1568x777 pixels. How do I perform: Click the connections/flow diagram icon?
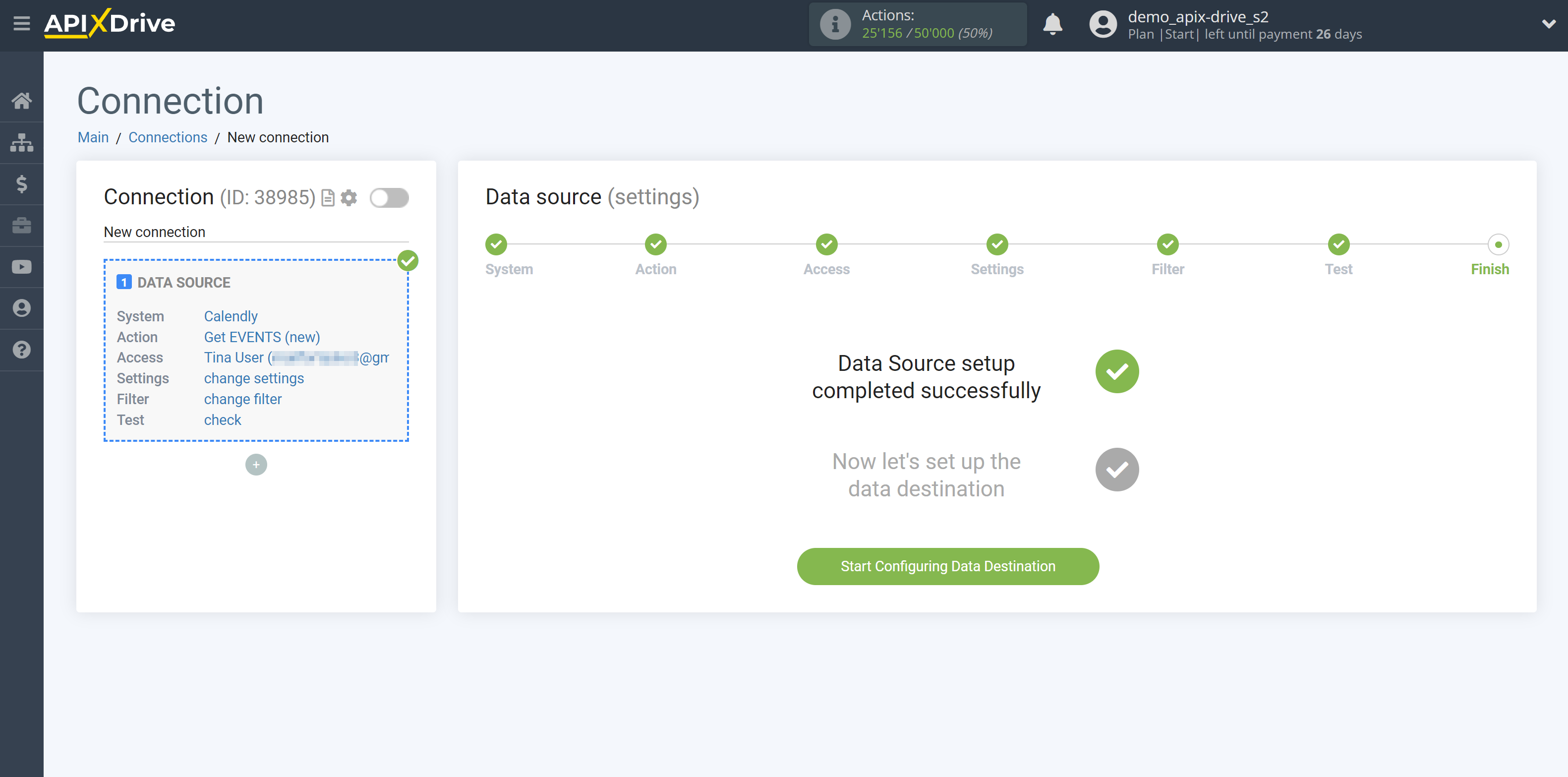tap(22, 142)
